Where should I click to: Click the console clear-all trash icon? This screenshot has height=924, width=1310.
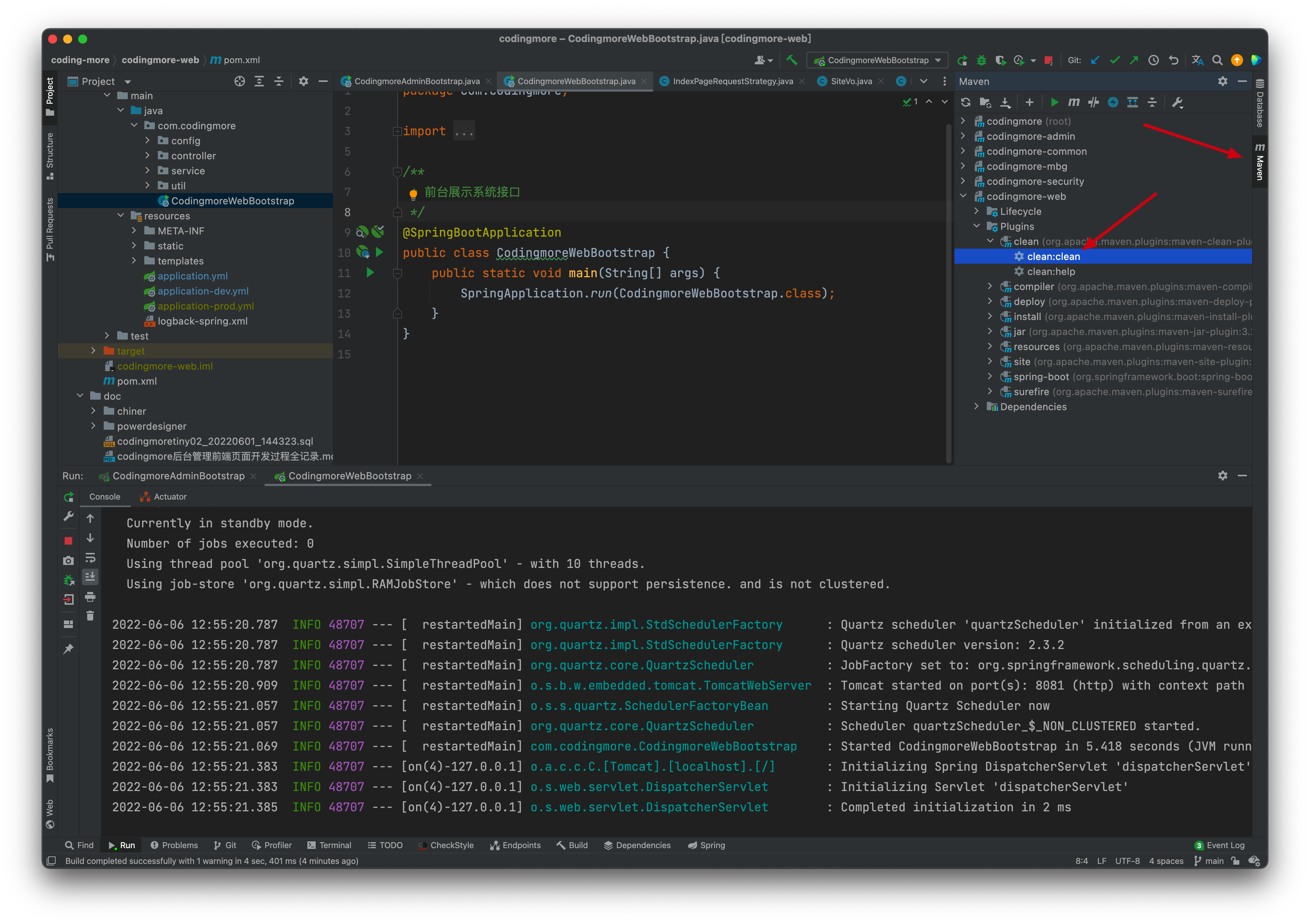click(90, 616)
